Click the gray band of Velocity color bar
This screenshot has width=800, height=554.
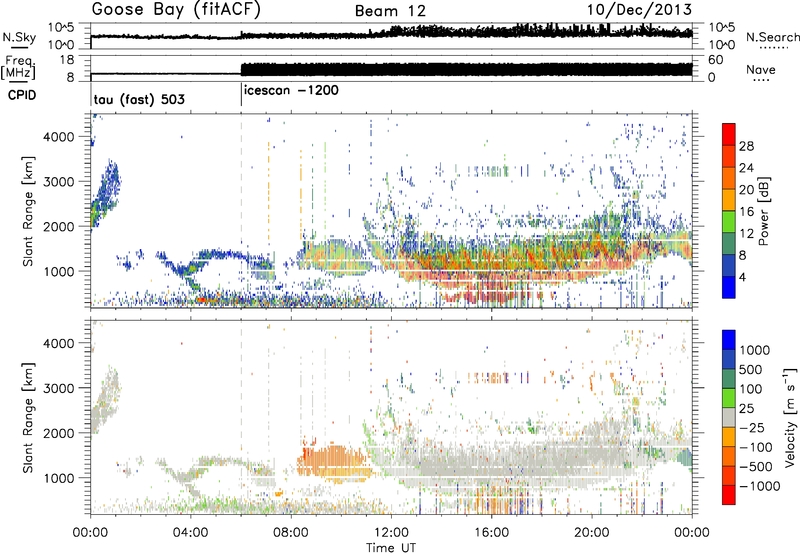729,417
